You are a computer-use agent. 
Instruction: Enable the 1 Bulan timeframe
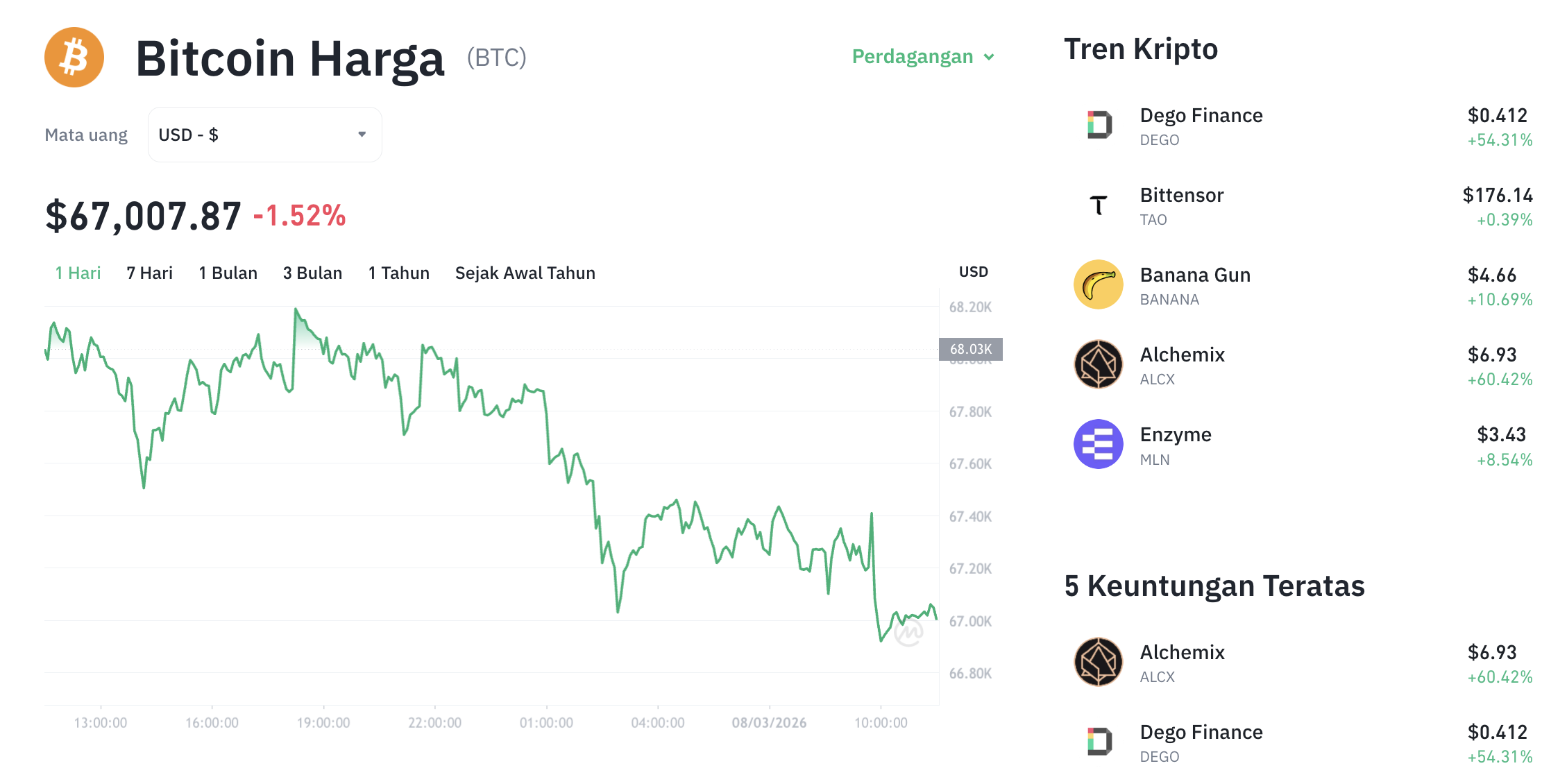coord(228,273)
